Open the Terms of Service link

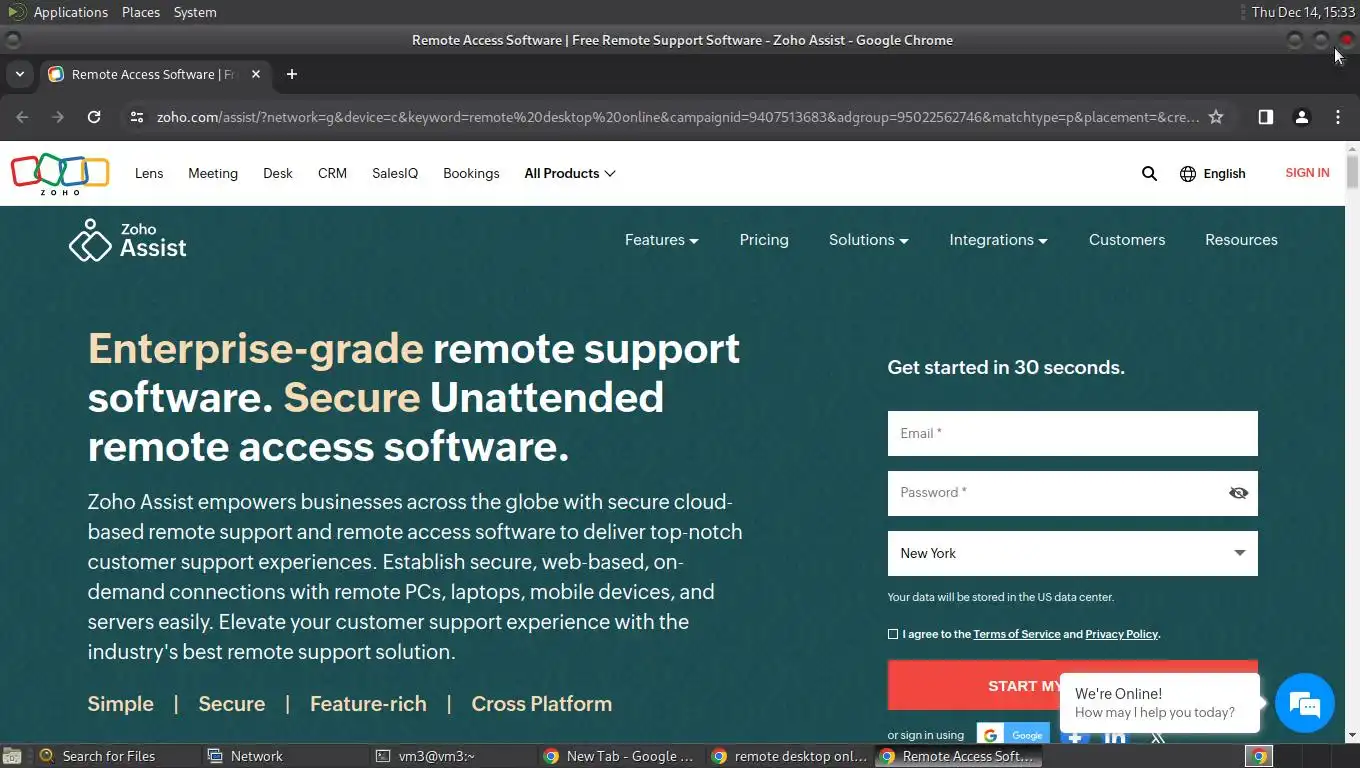(x=1016, y=634)
